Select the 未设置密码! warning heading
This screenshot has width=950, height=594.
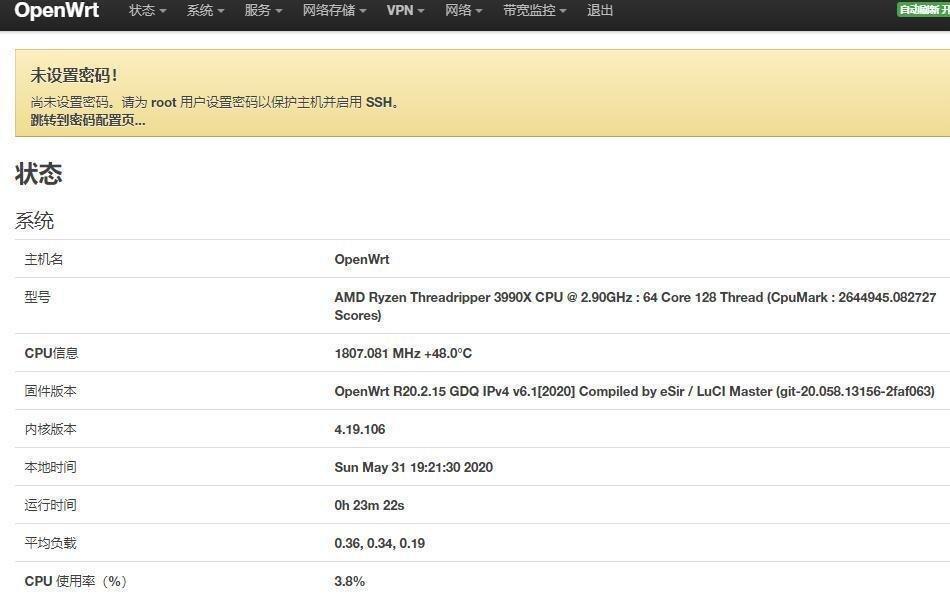click(74, 75)
